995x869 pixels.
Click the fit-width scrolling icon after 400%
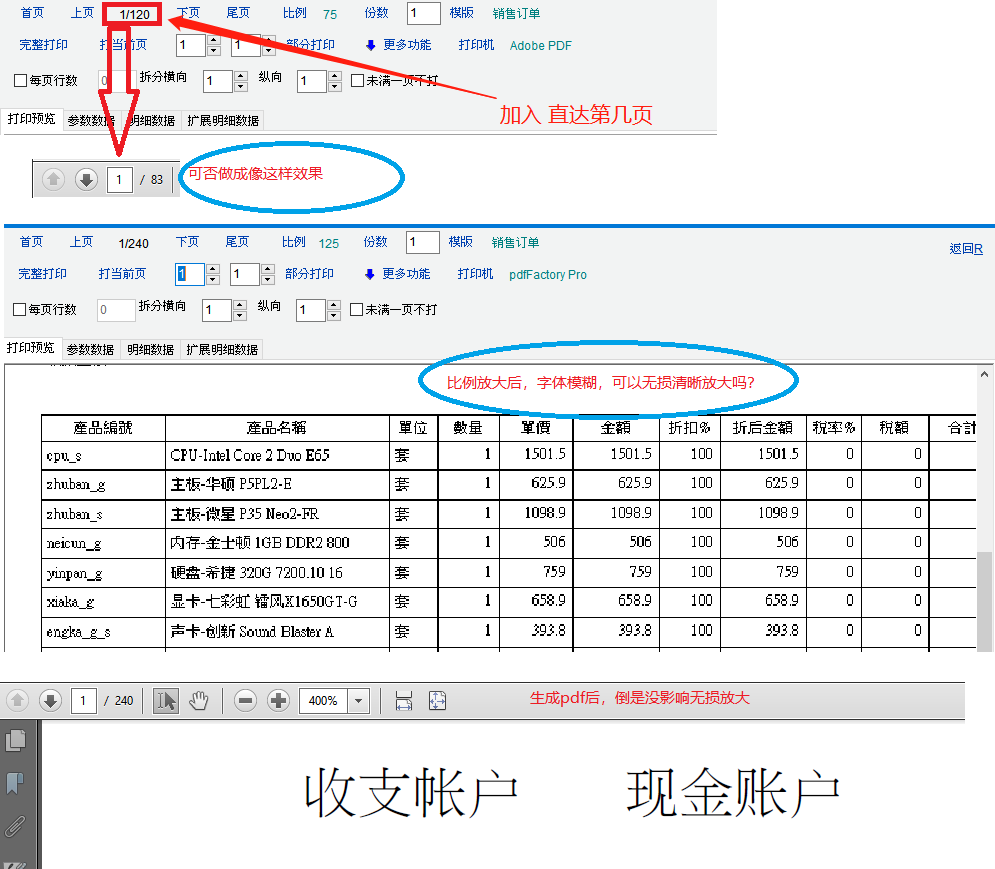pos(404,700)
